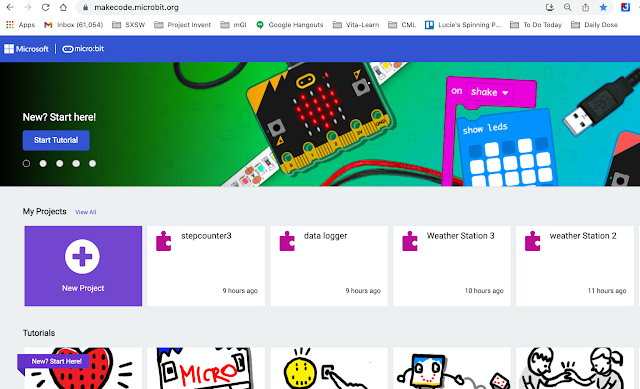
Task: Create a New Project card
Action: (83, 266)
